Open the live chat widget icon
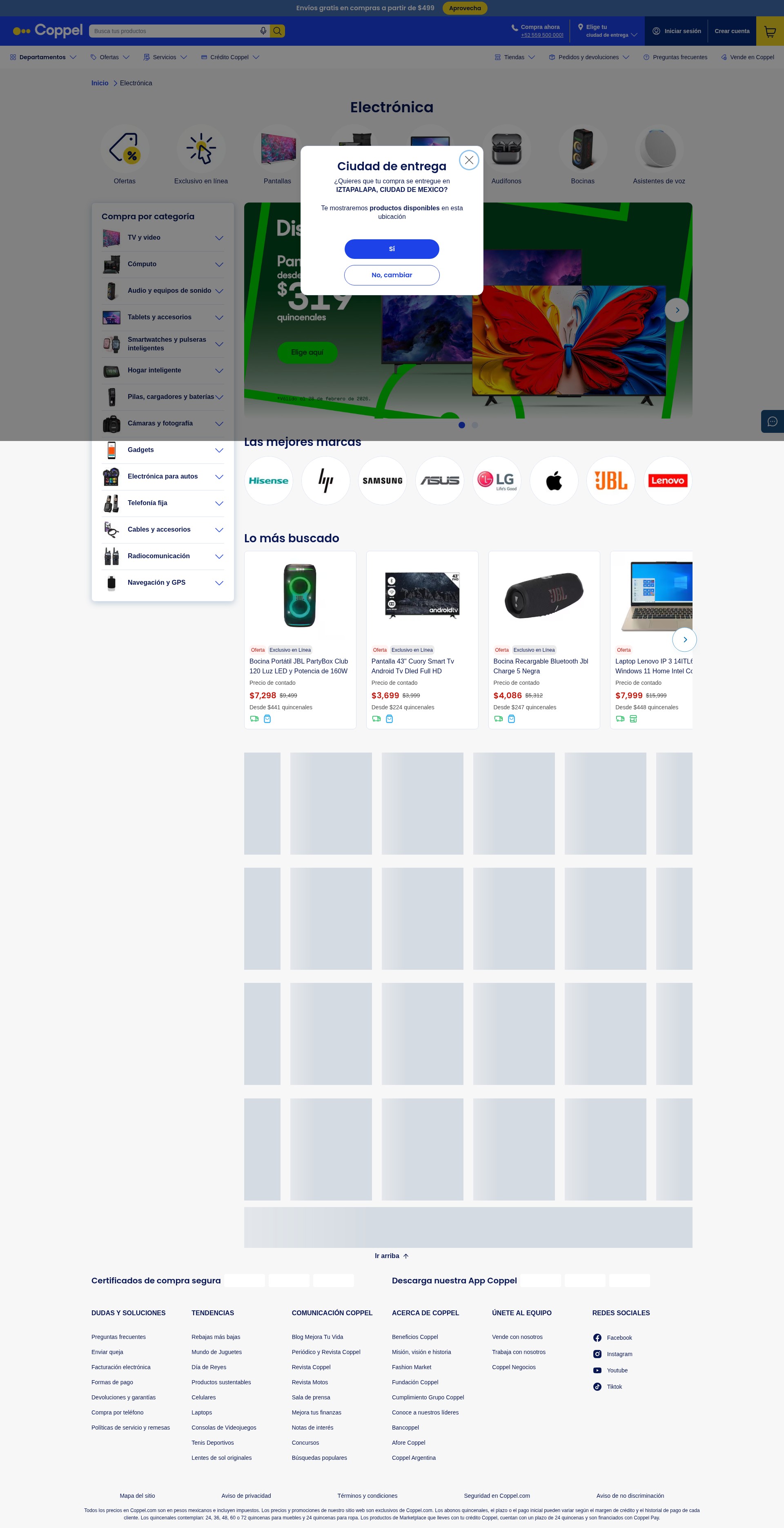 (772, 421)
